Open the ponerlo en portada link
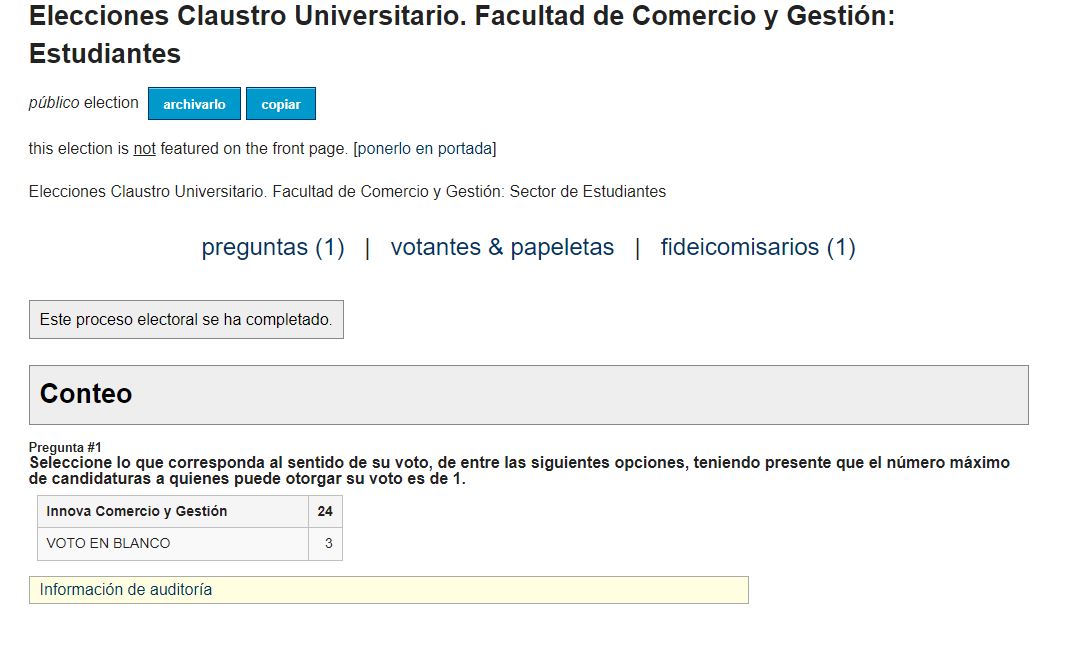Viewport: 1076px width, 645px height. coord(425,149)
